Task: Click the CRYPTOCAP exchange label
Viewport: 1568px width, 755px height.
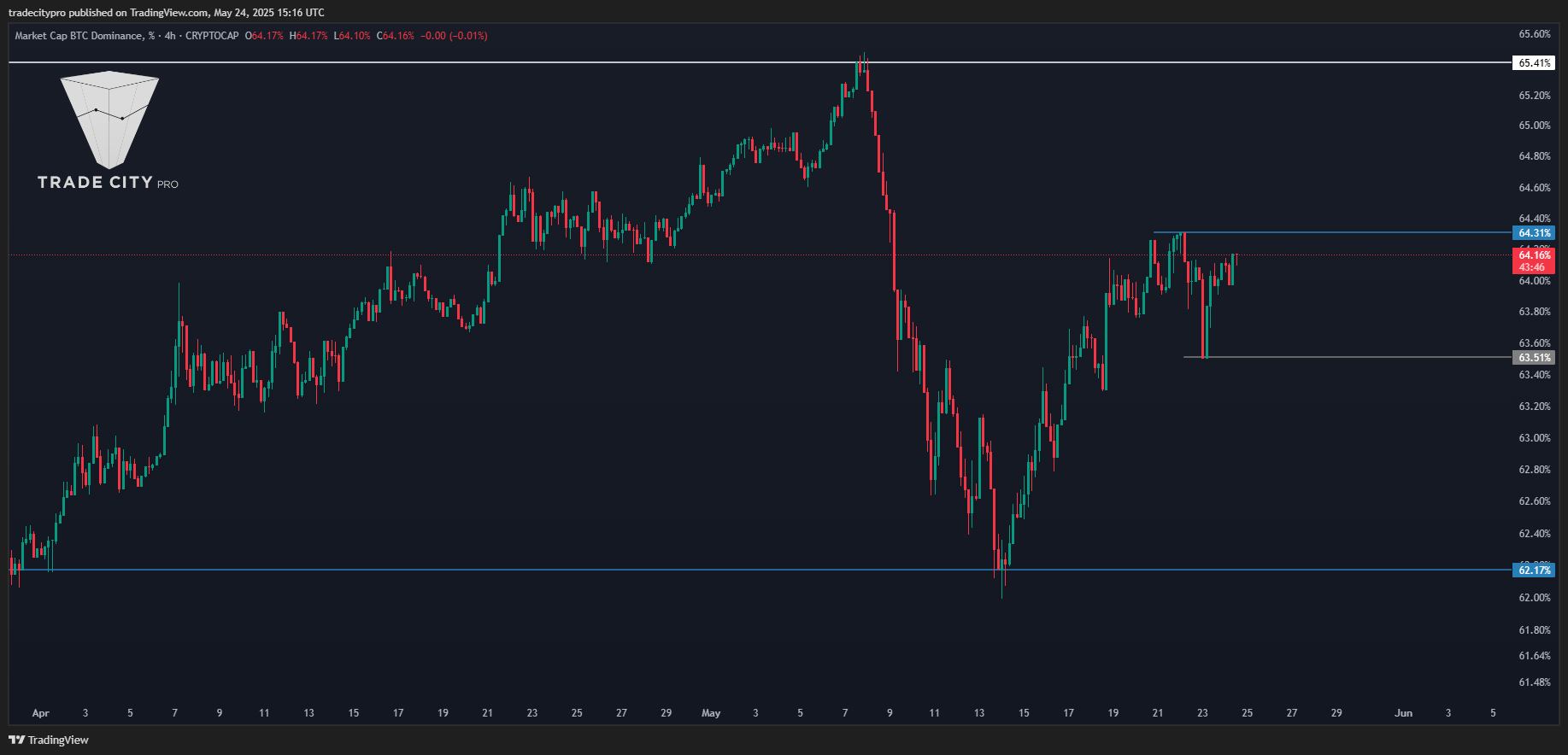Action: [212, 36]
